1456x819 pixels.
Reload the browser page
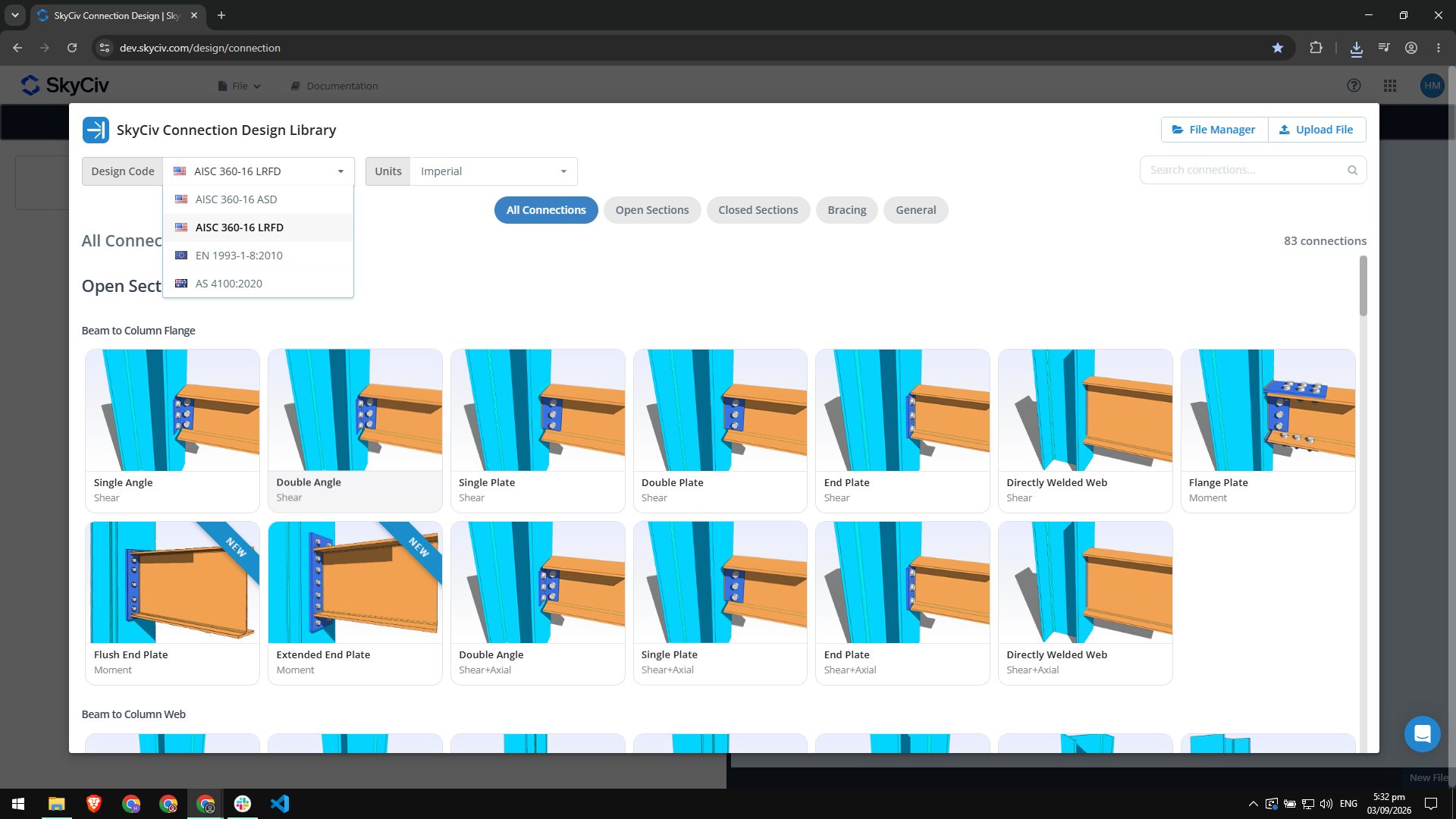72,48
